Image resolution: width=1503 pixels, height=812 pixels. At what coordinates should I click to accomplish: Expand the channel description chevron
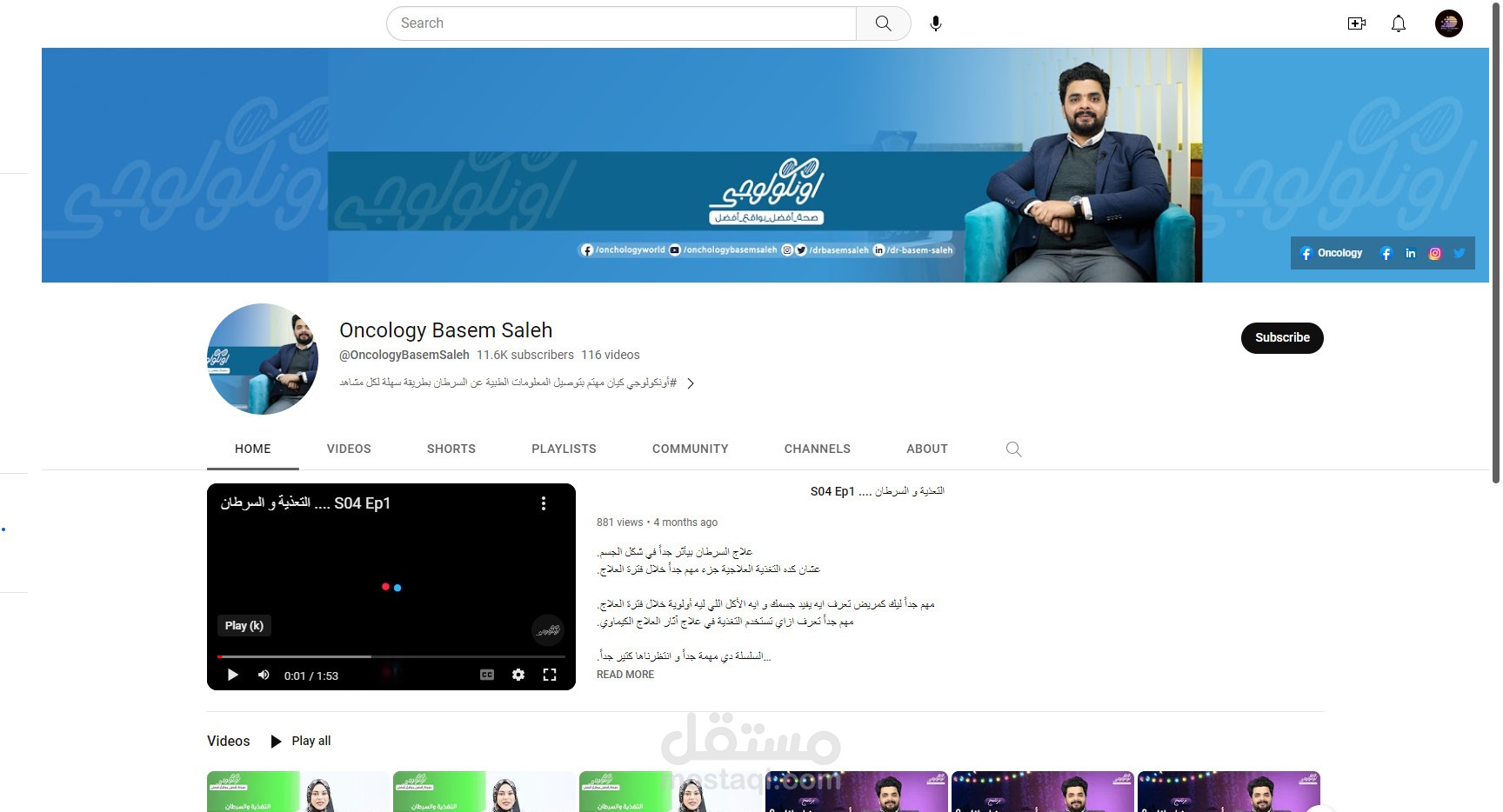[x=691, y=383]
